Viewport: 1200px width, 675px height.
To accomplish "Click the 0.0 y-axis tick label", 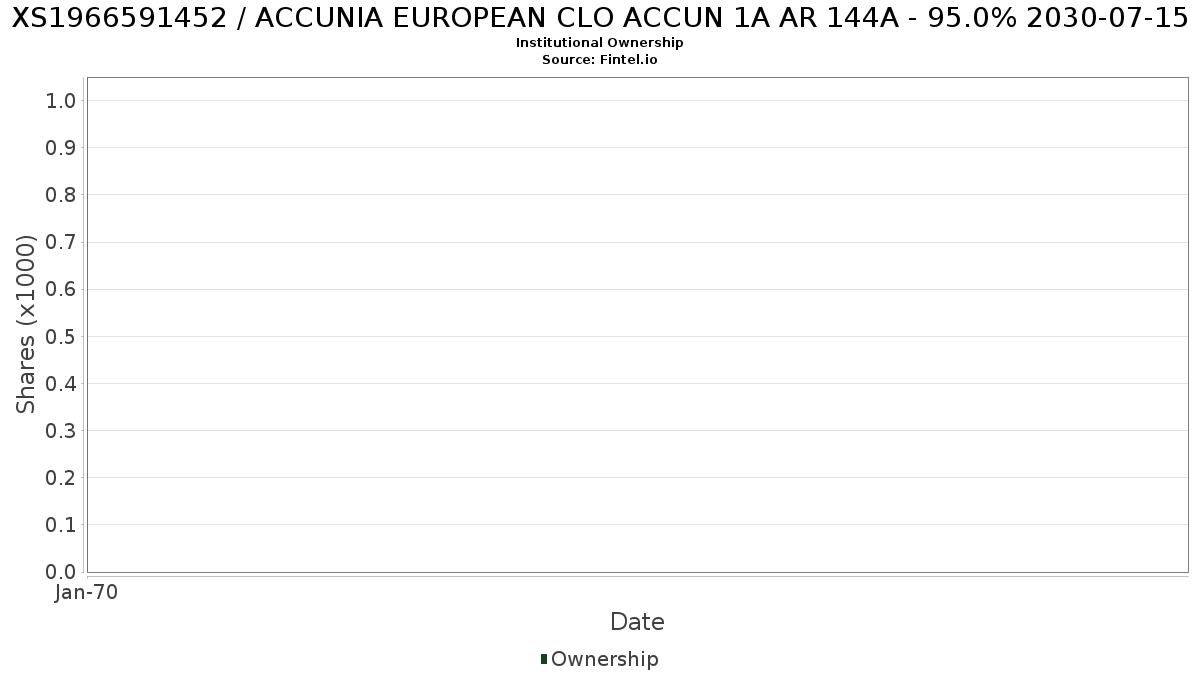I will 61,572.
